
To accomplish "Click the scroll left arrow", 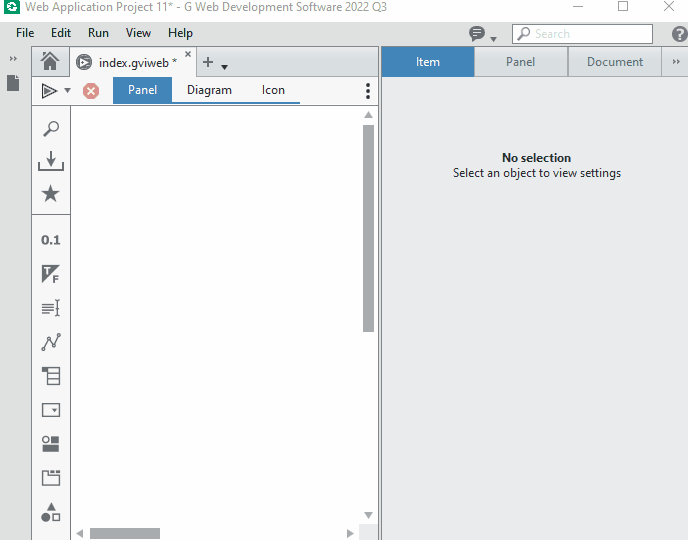I will (x=79, y=533).
